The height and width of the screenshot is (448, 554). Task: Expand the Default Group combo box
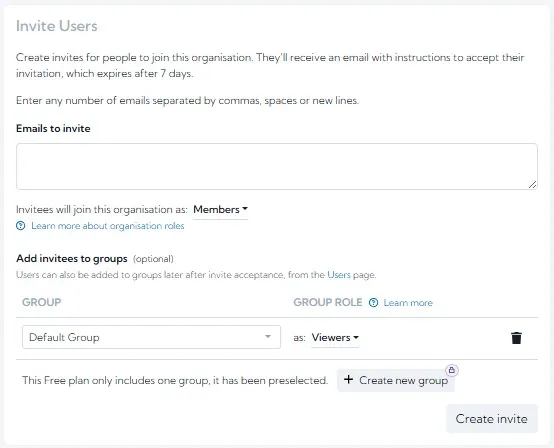pos(151,337)
